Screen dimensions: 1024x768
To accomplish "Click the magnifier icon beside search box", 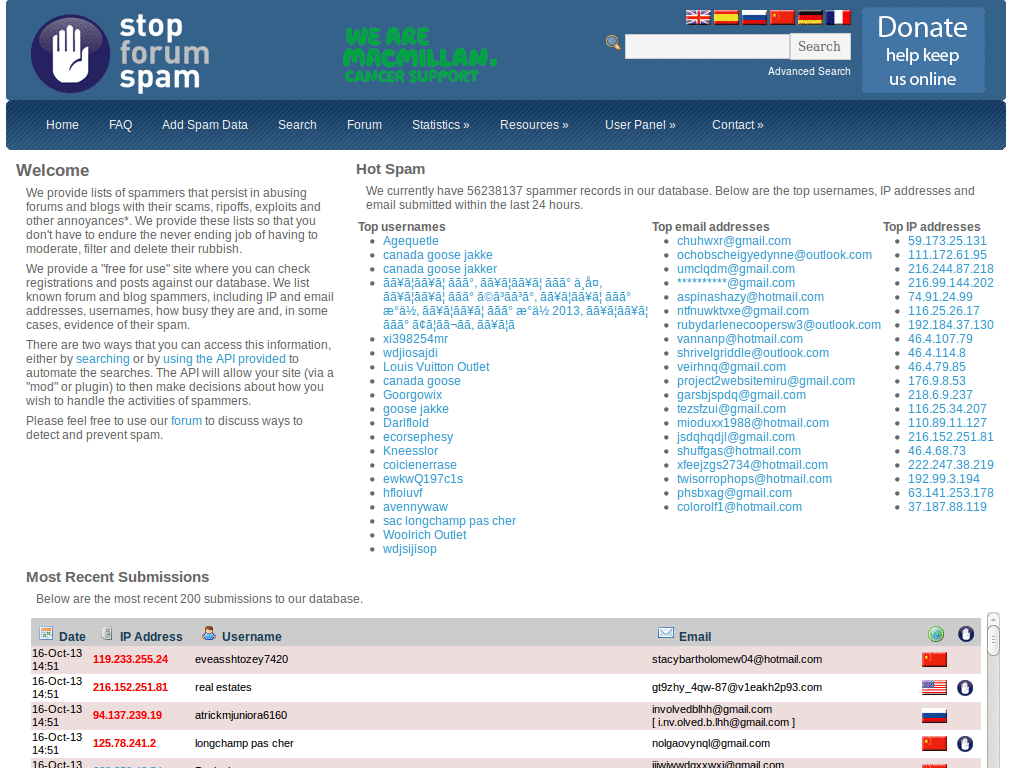I will (x=613, y=42).
